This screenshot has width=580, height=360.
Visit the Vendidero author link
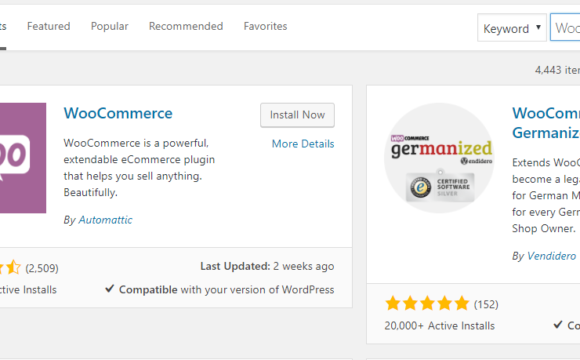click(551, 256)
